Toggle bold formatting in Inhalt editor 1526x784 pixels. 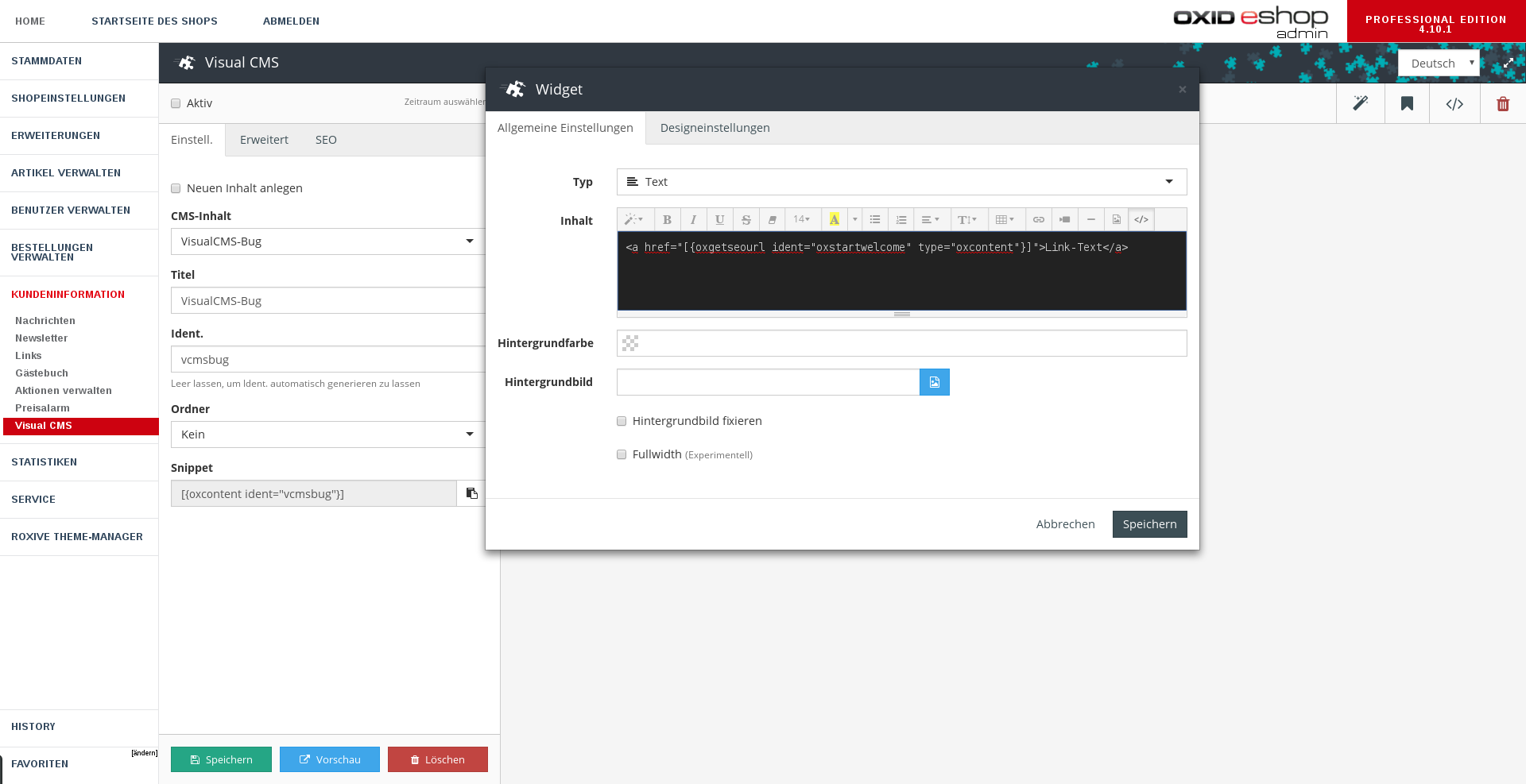pyautogui.click(x=667, y=220)
